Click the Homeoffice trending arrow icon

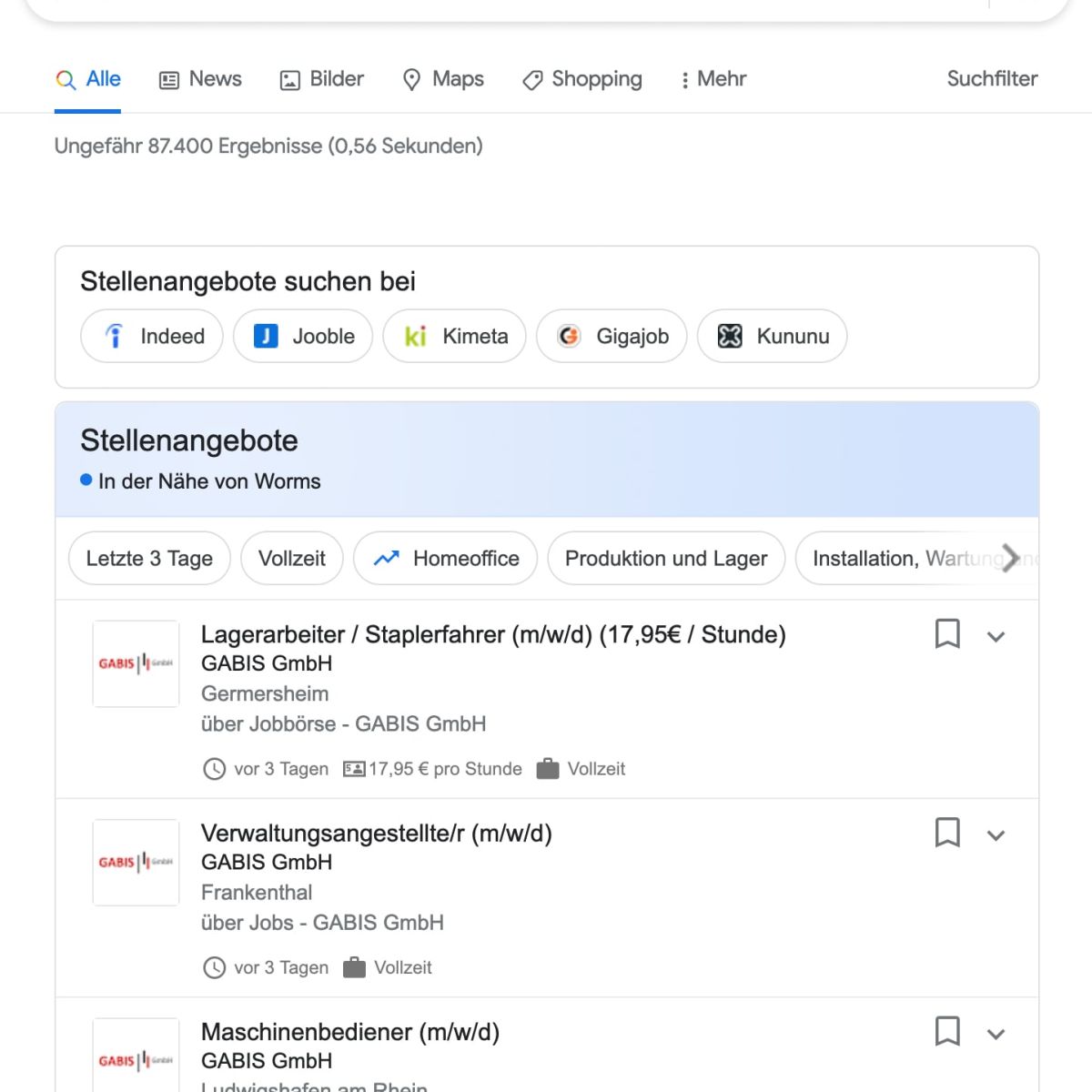pyautogui.click(x=387, y=558)
